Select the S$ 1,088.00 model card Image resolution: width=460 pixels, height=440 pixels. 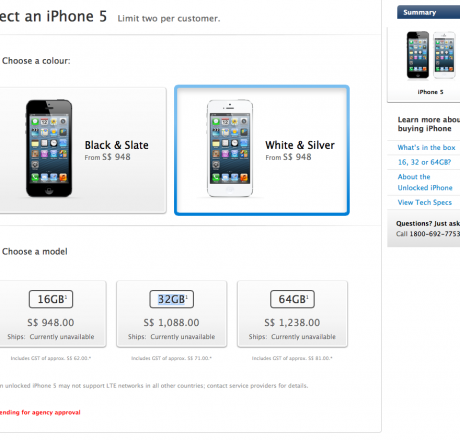172,314
